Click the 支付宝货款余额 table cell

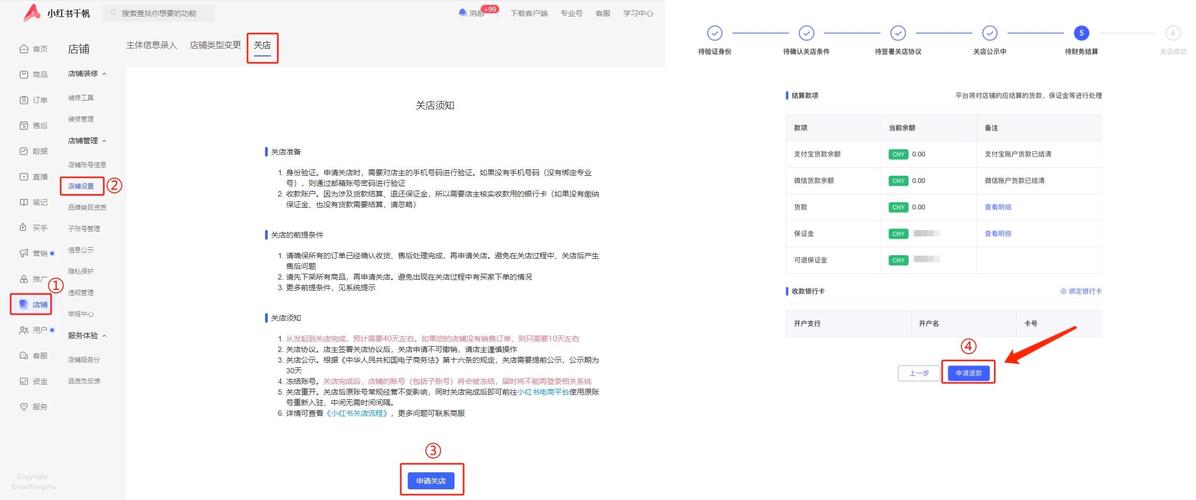833,154
